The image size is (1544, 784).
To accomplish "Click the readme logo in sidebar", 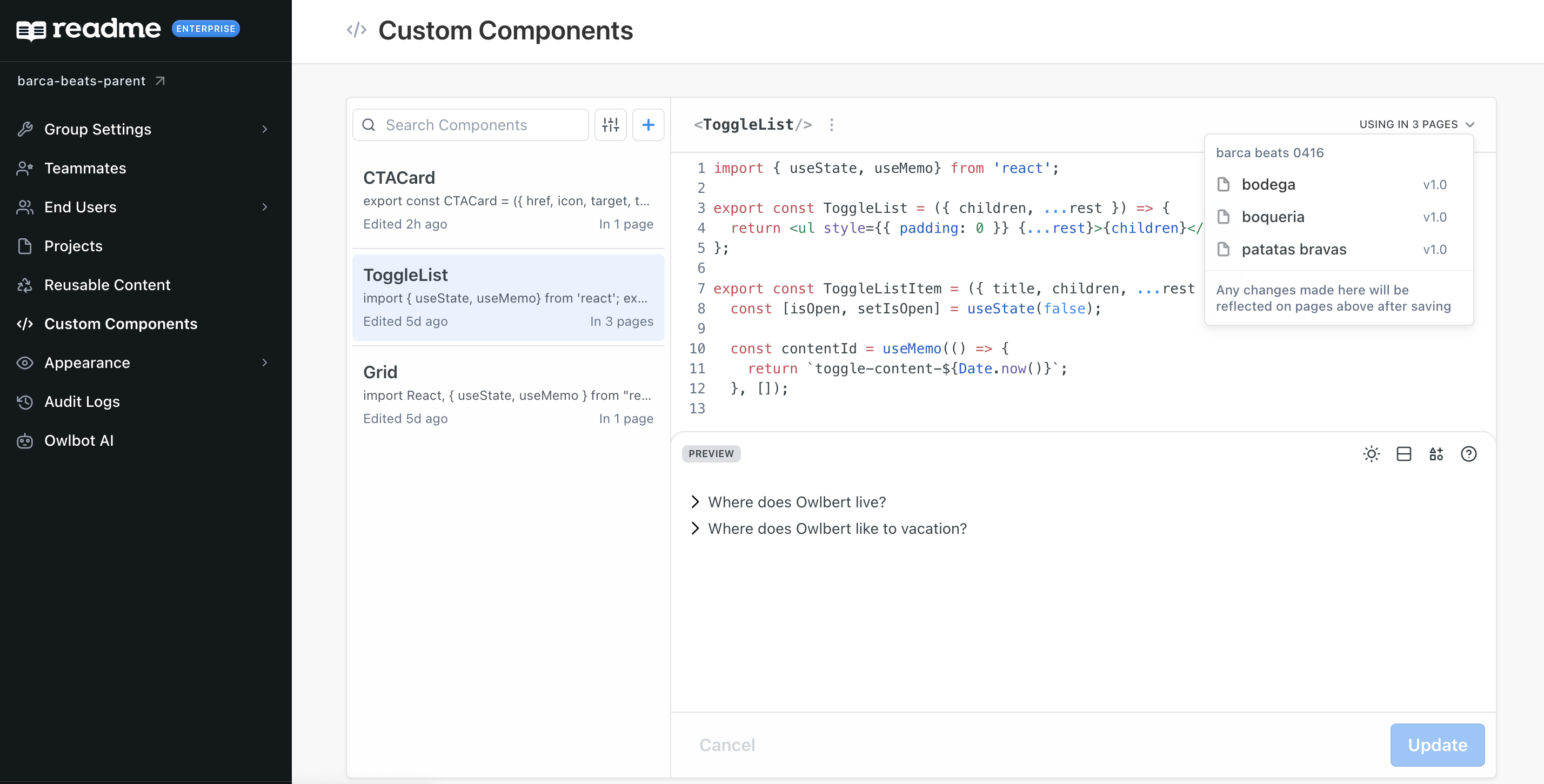I will point(89,29).
